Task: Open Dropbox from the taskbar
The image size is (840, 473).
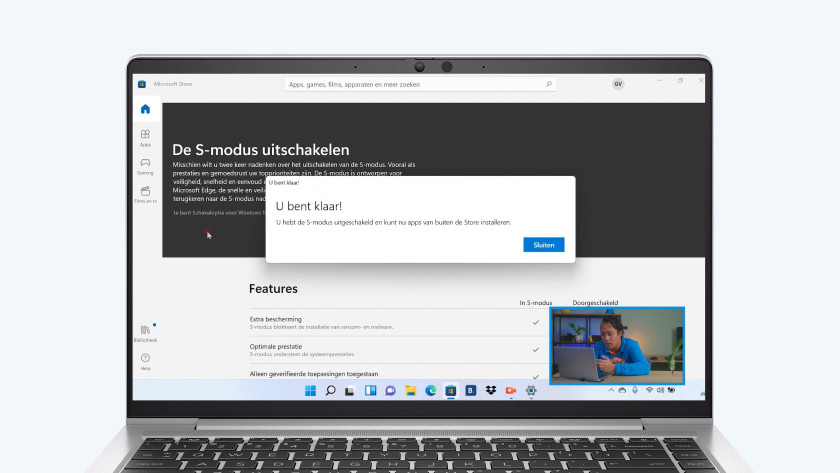Action: (x=490, y=390)
